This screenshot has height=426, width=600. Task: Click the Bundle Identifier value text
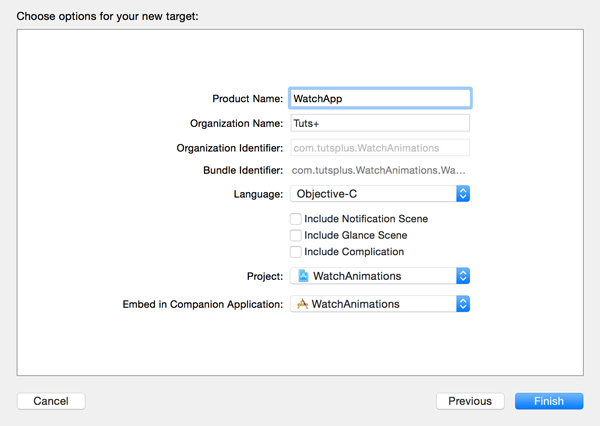click(x=380, y=171)
